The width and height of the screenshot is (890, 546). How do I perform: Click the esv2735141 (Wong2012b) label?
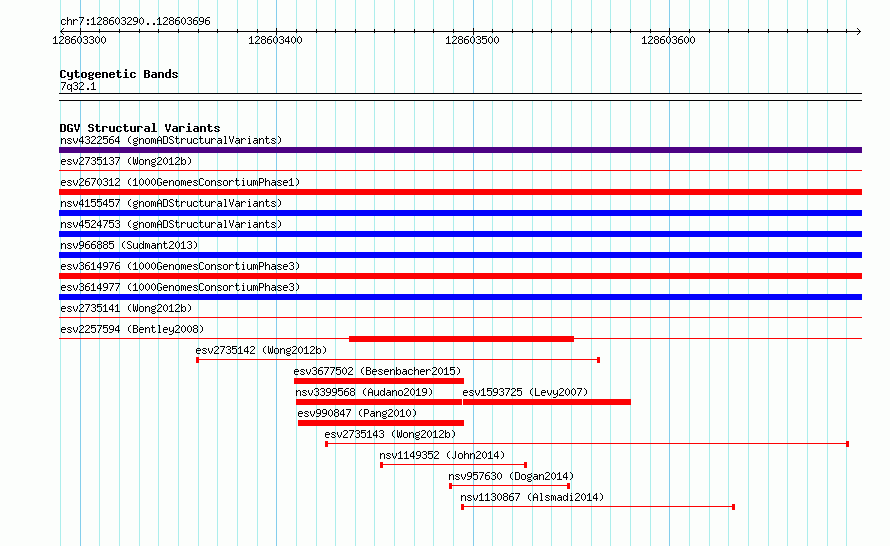click(x=126, y=308)
